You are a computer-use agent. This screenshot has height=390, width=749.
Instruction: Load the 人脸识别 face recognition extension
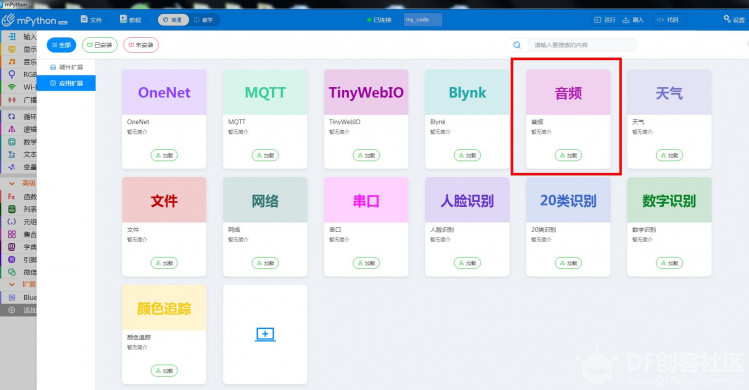point(467,263)
